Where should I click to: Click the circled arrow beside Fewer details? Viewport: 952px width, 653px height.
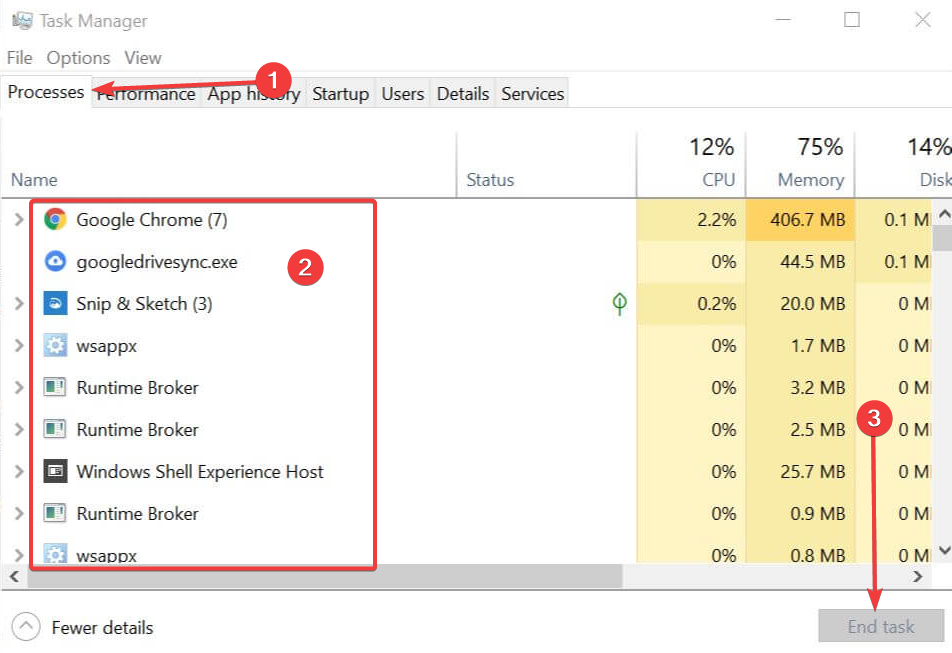(x=26, y=626)
